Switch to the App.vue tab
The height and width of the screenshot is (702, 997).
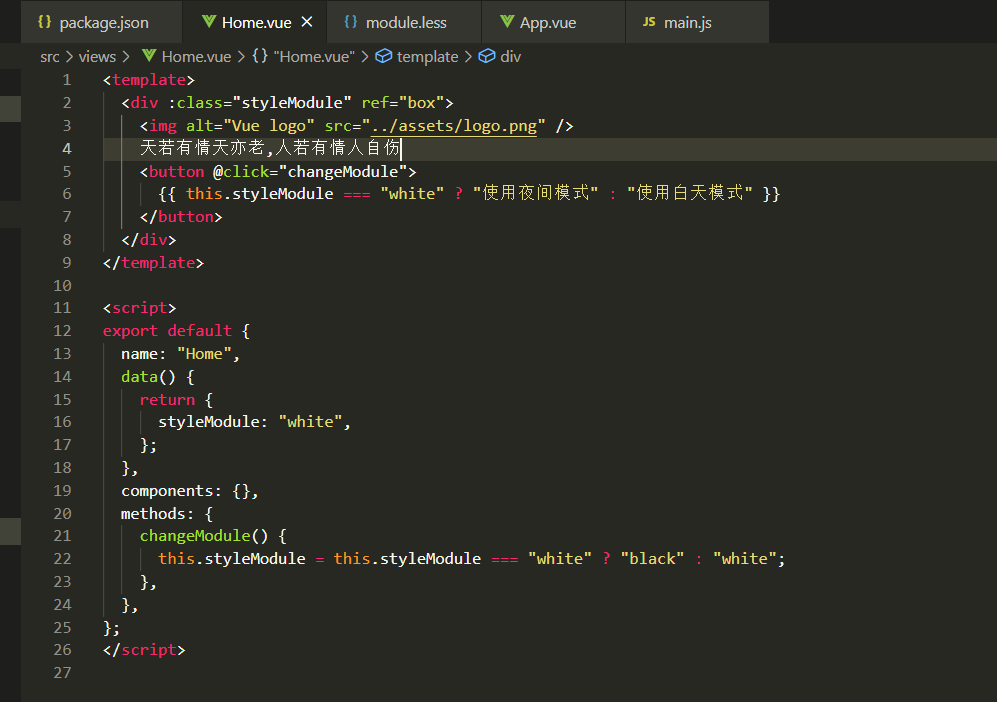coord(553,22)
